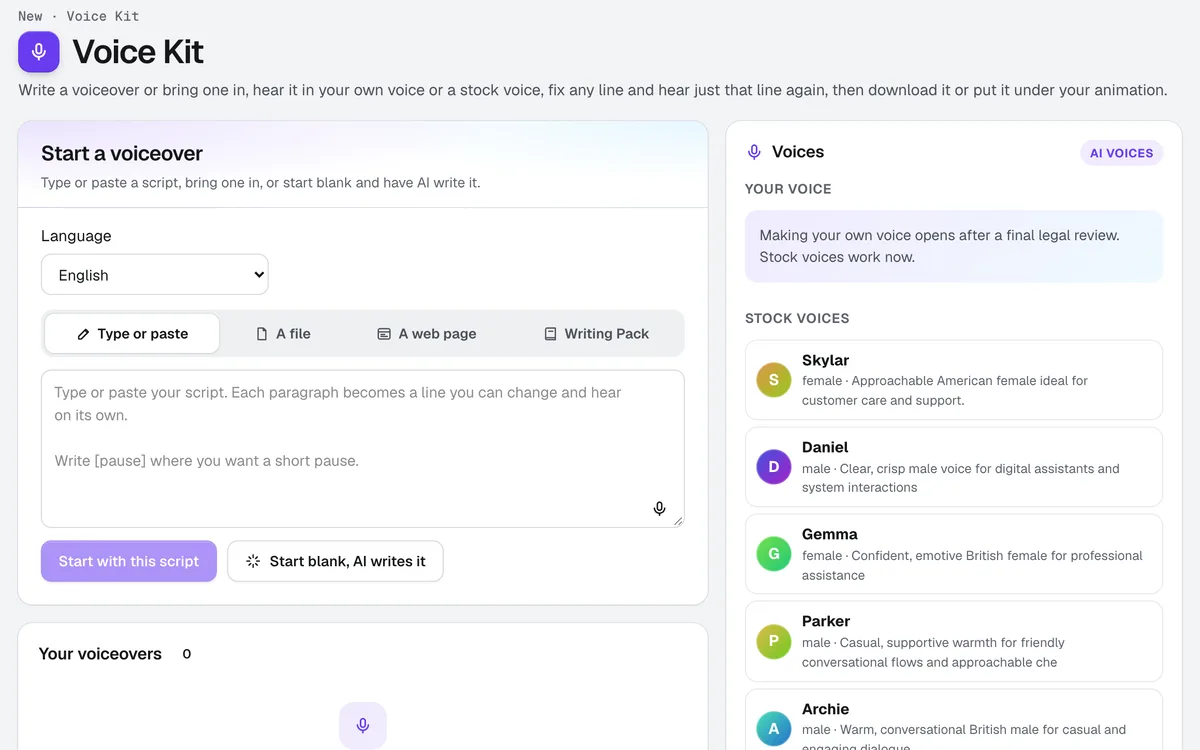Click the sparkle icon on Start blank button
The image size is (1200, 750).
(253, 562)
